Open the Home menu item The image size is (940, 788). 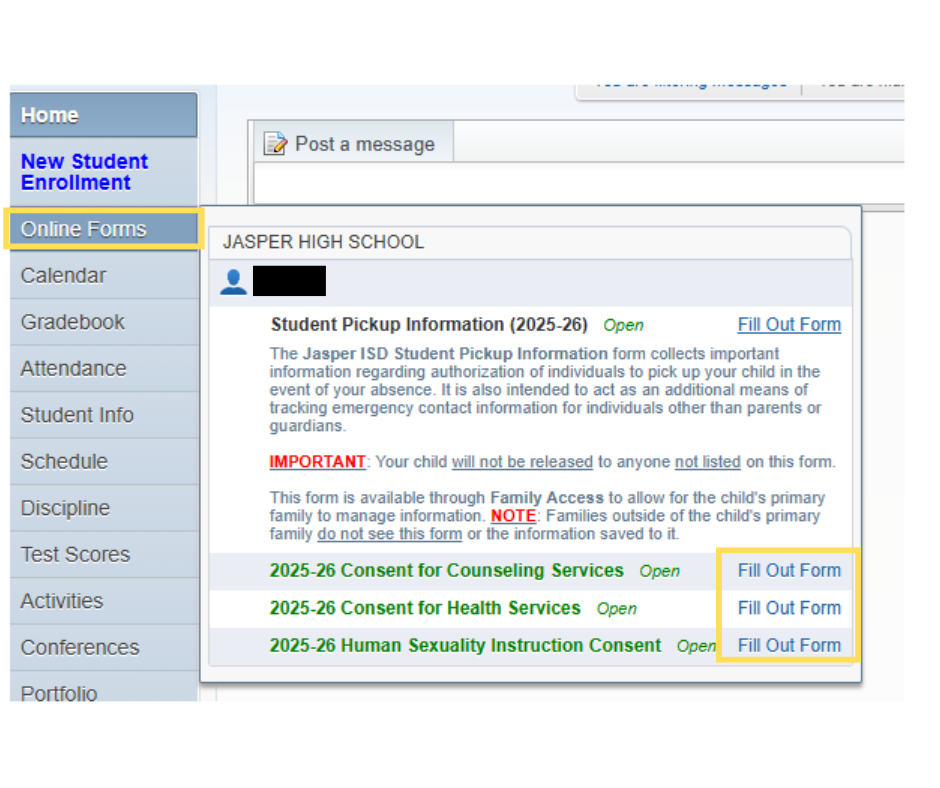click(104, 115)
